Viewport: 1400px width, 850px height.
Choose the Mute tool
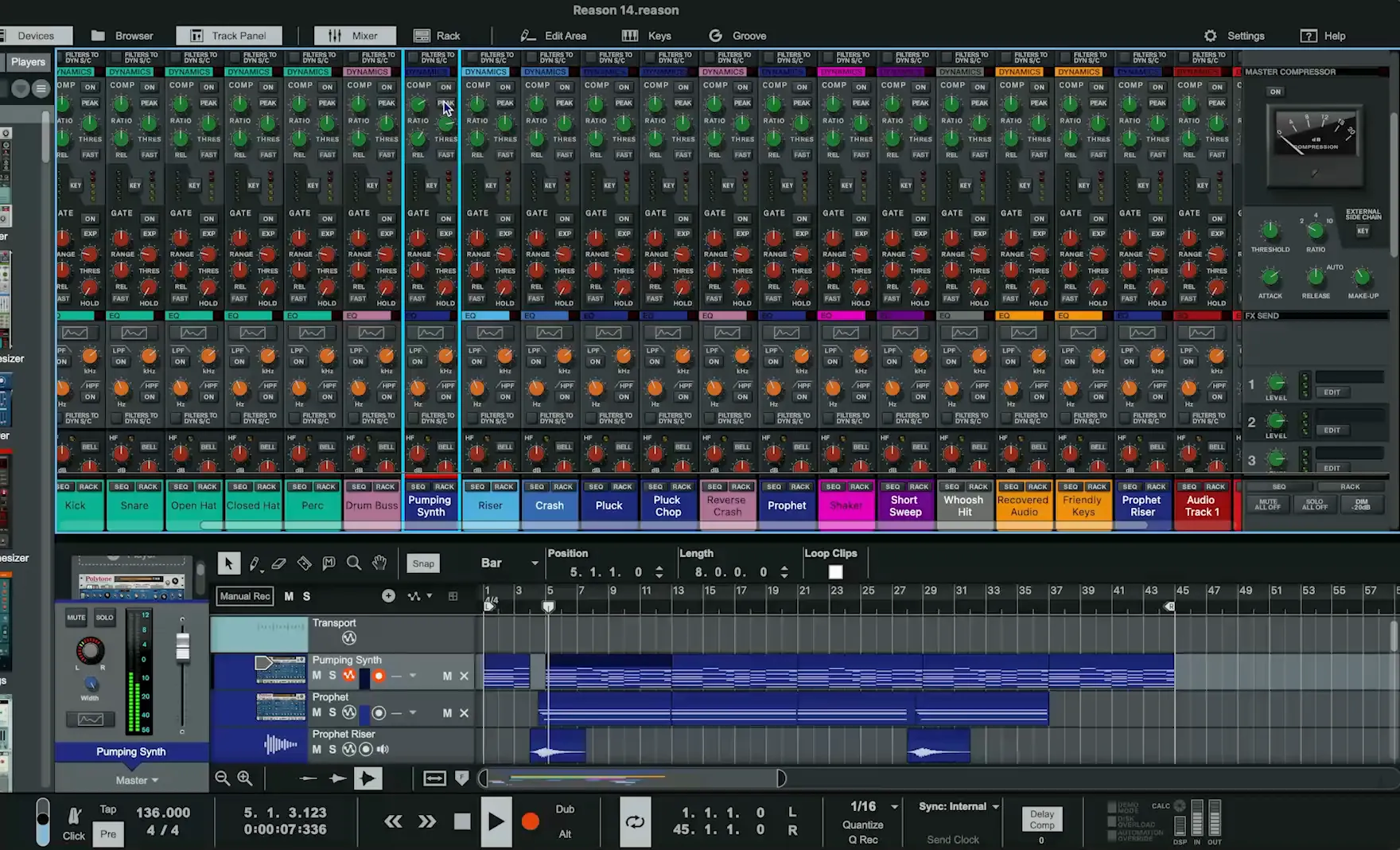[329, 563]
